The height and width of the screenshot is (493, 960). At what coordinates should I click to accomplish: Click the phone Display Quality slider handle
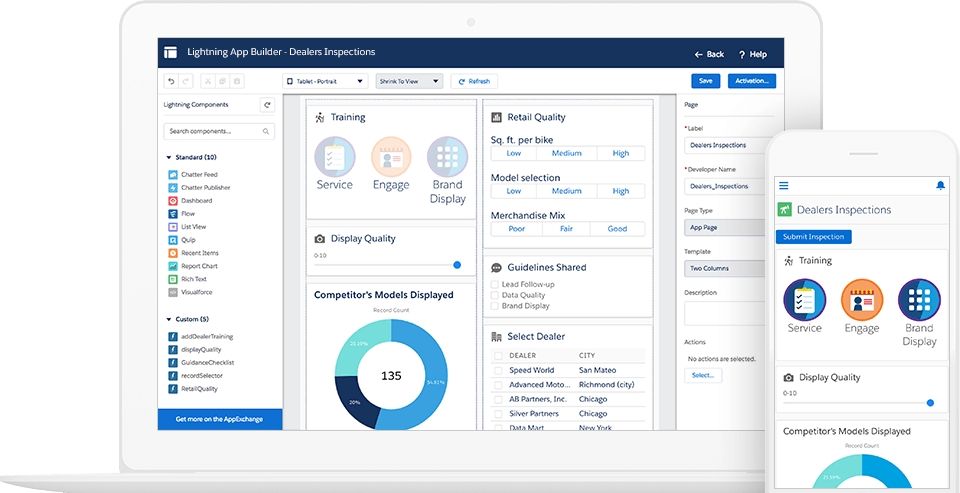click(x=930, y=403)
